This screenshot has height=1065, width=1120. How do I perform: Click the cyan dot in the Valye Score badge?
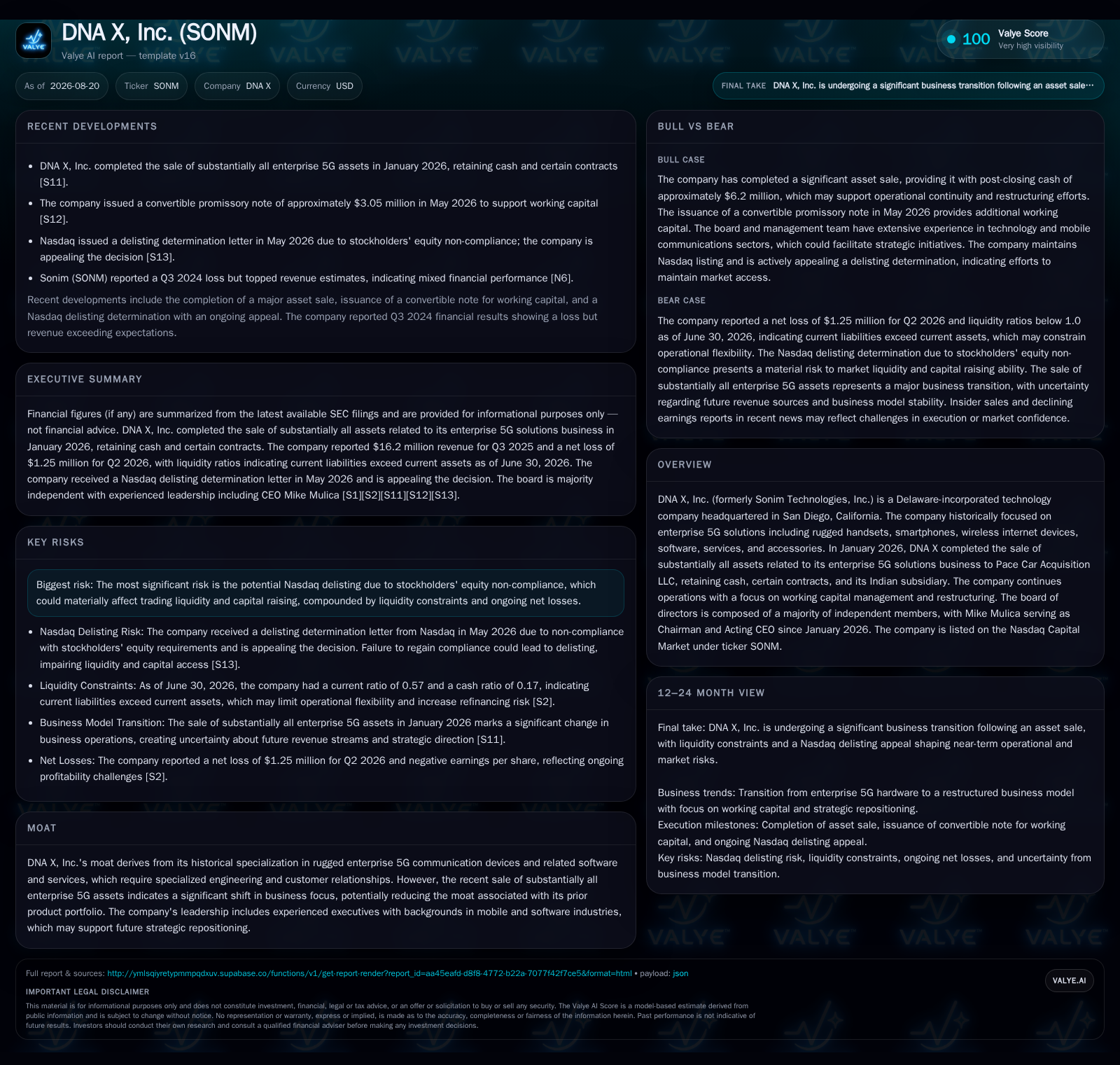coord(951,39)
